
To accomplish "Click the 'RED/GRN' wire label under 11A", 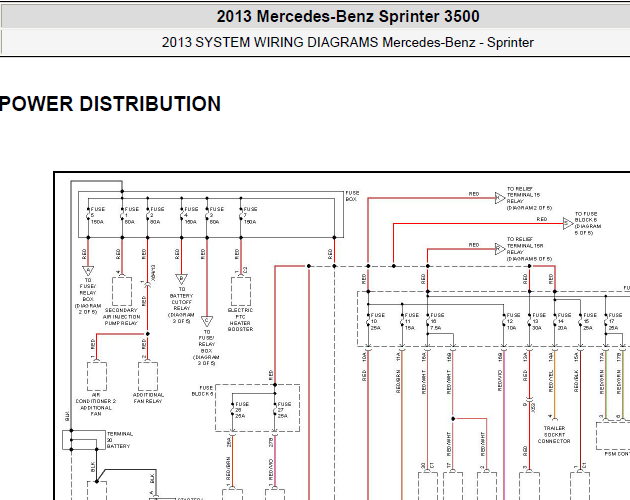I will tap(398, 381).
